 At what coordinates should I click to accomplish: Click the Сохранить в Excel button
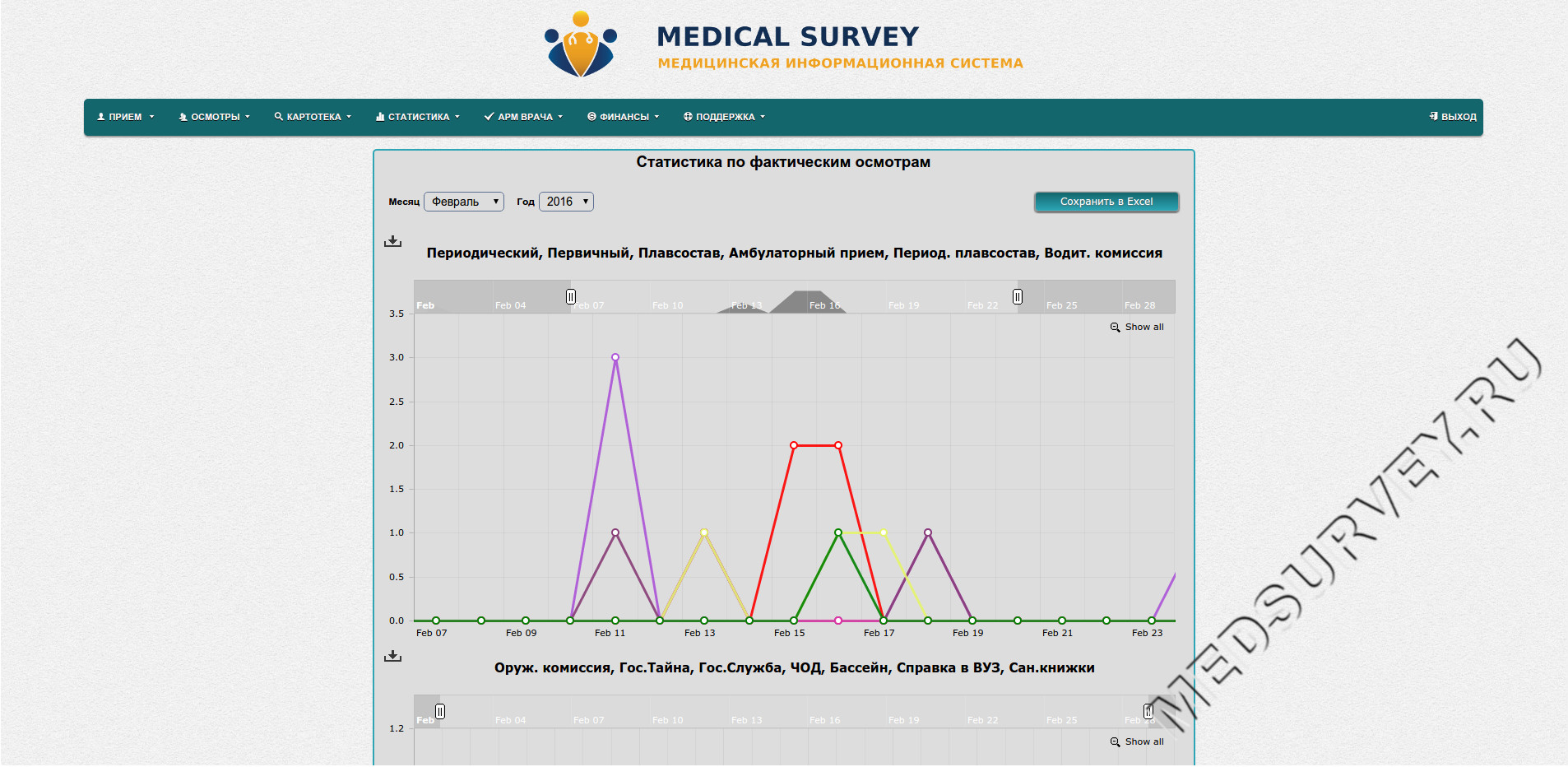pyautogui.click(x=1106, y=202)
